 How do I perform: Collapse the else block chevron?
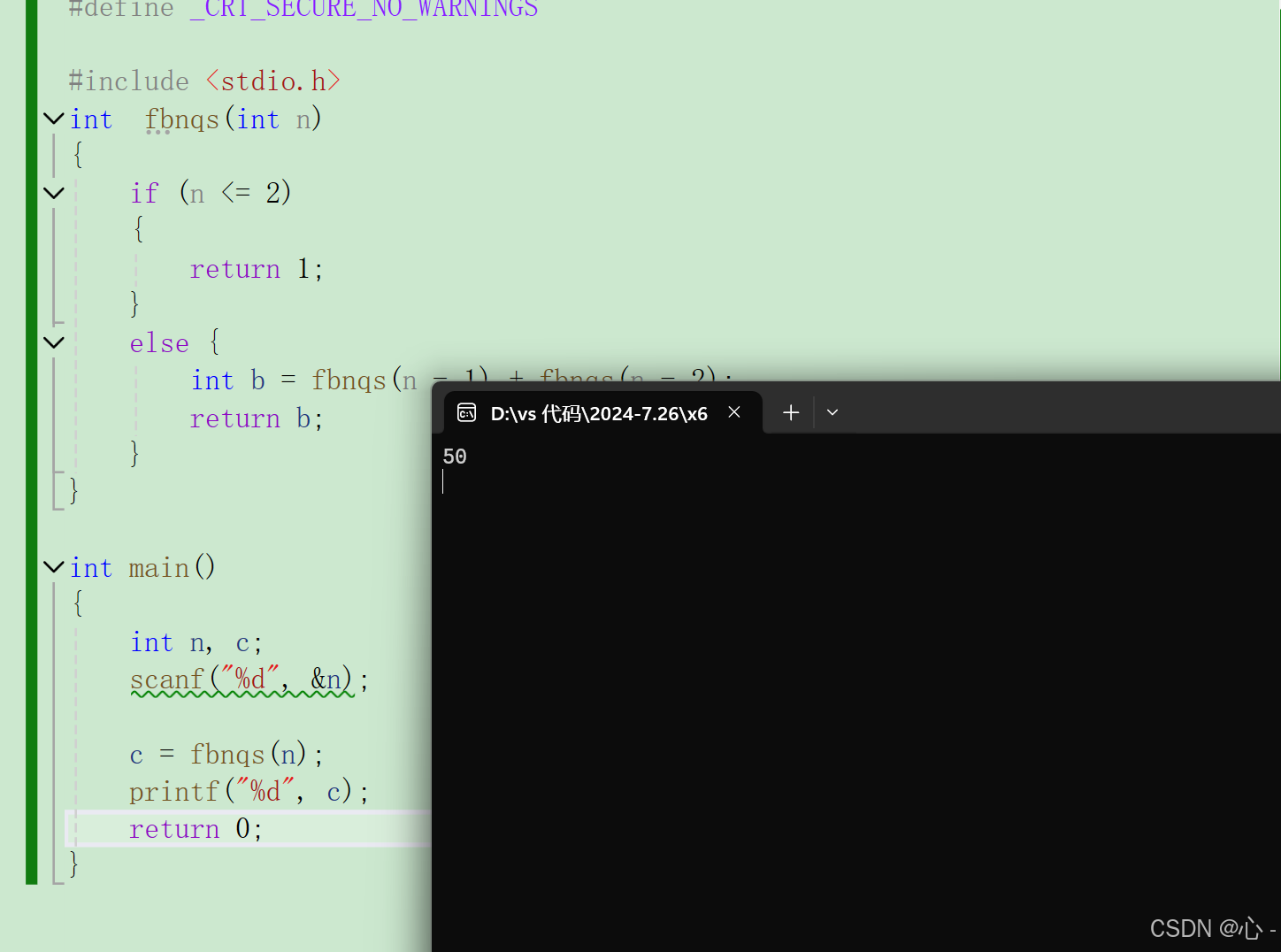click(54, 342)
